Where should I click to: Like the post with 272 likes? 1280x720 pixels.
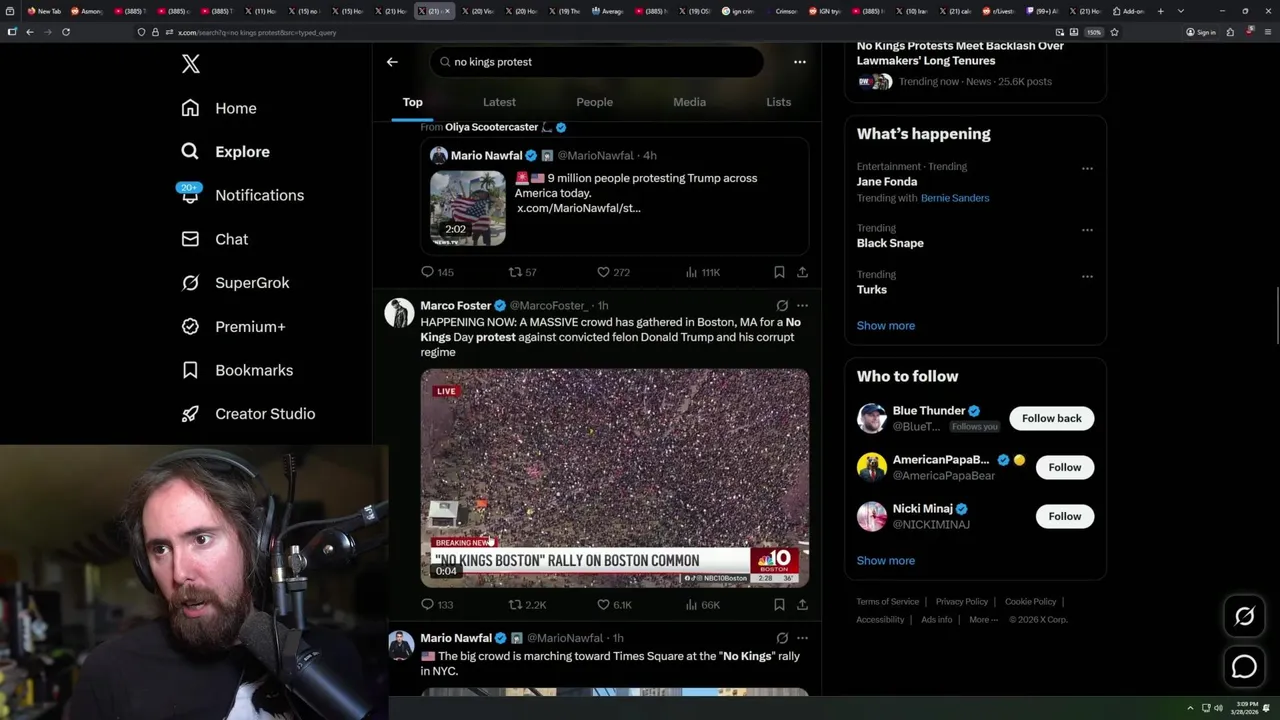click(x=613, y=272)
